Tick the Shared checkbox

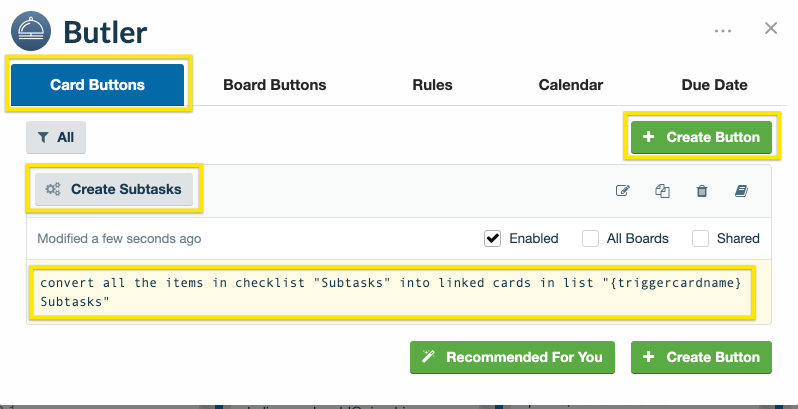click(x=700, y=239)
